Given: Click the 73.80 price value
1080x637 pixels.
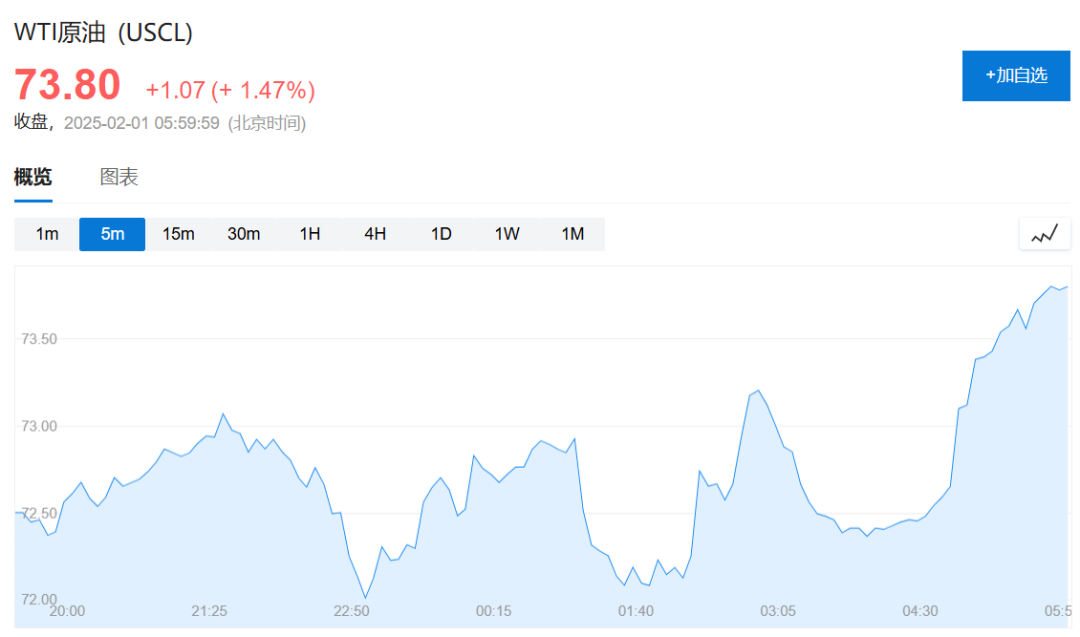Looking at the screenshot, I should point(68,85).
